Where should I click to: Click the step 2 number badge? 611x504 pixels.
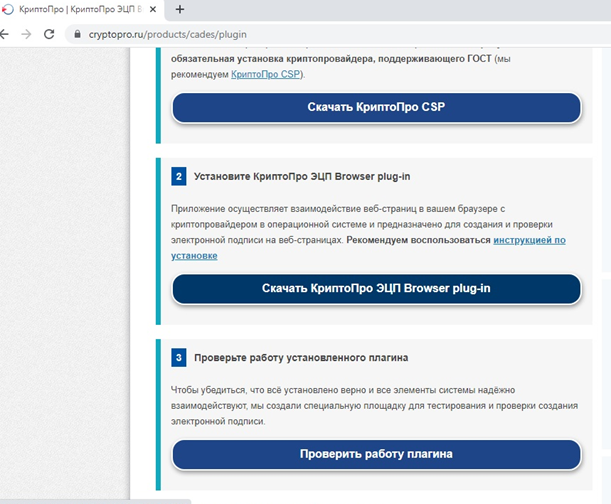(x=179, y=177)
